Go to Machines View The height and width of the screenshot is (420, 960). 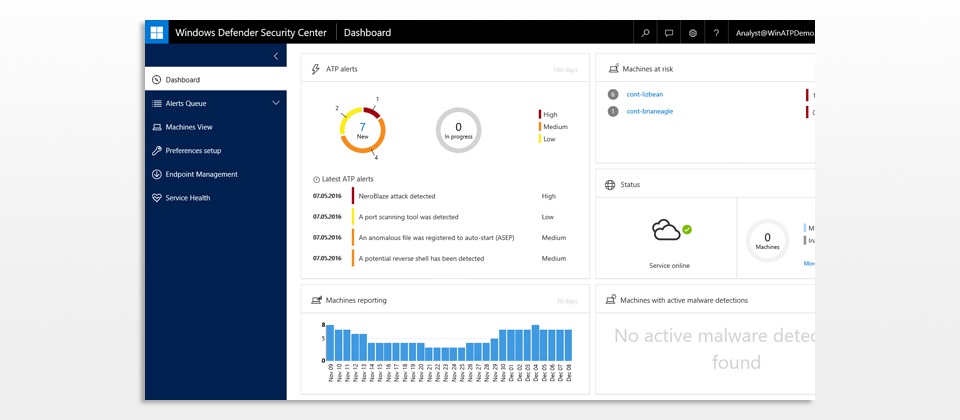coord(188,127)
